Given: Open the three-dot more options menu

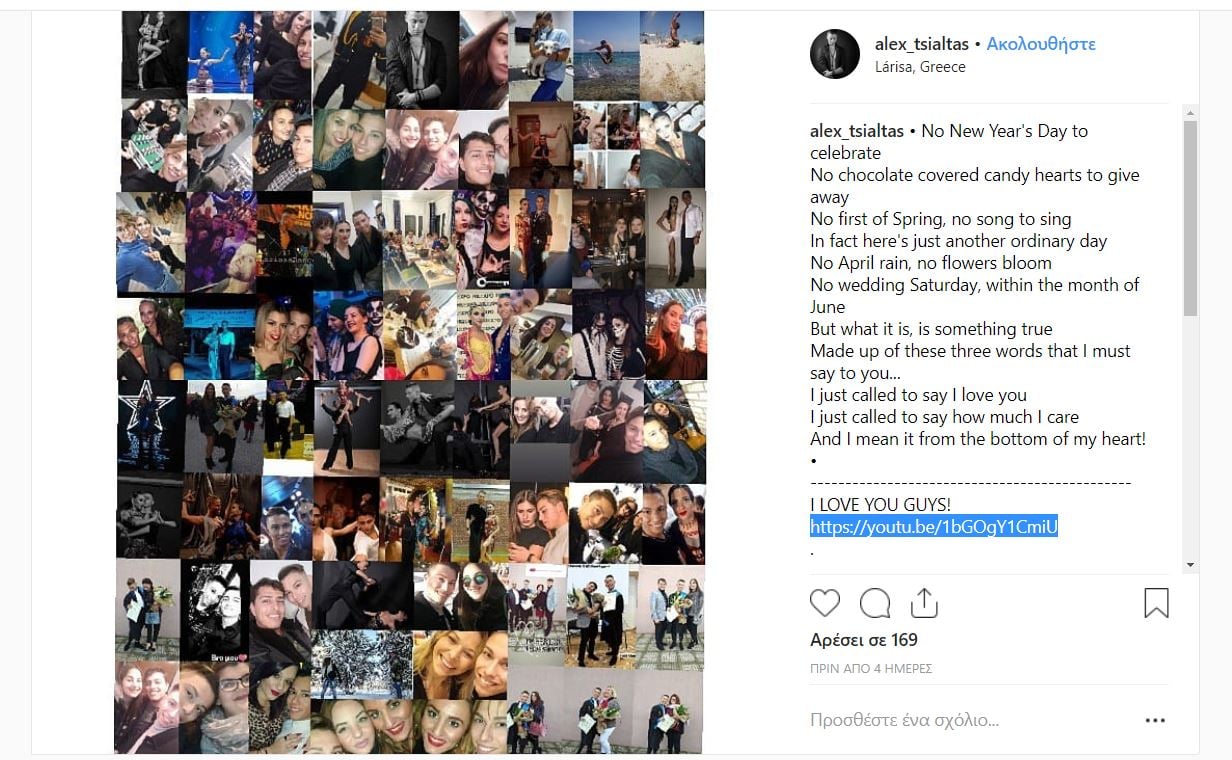Looking at the screenshot, I should (x=1155, y=720).
